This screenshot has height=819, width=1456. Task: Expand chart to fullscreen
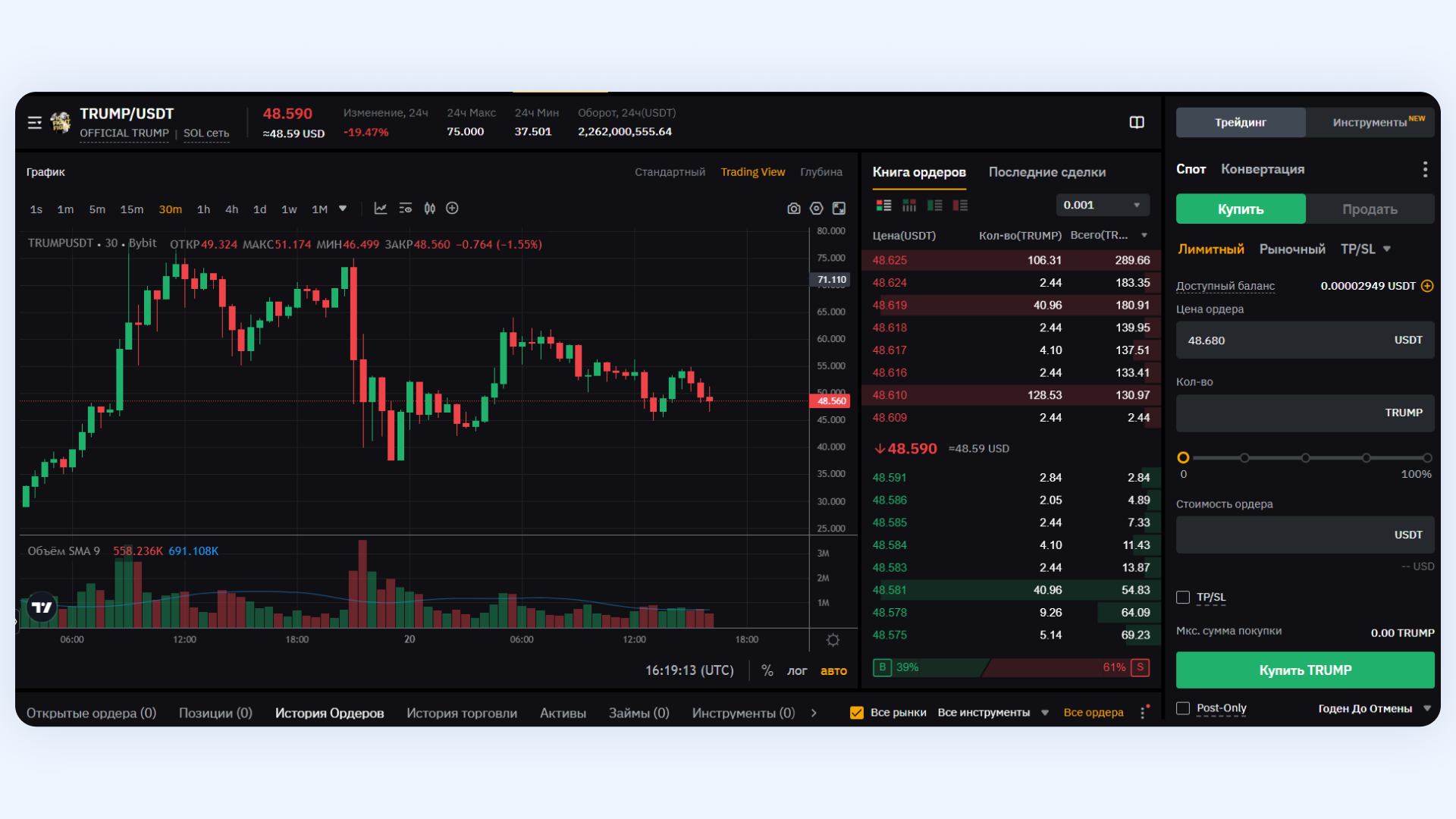839,209
